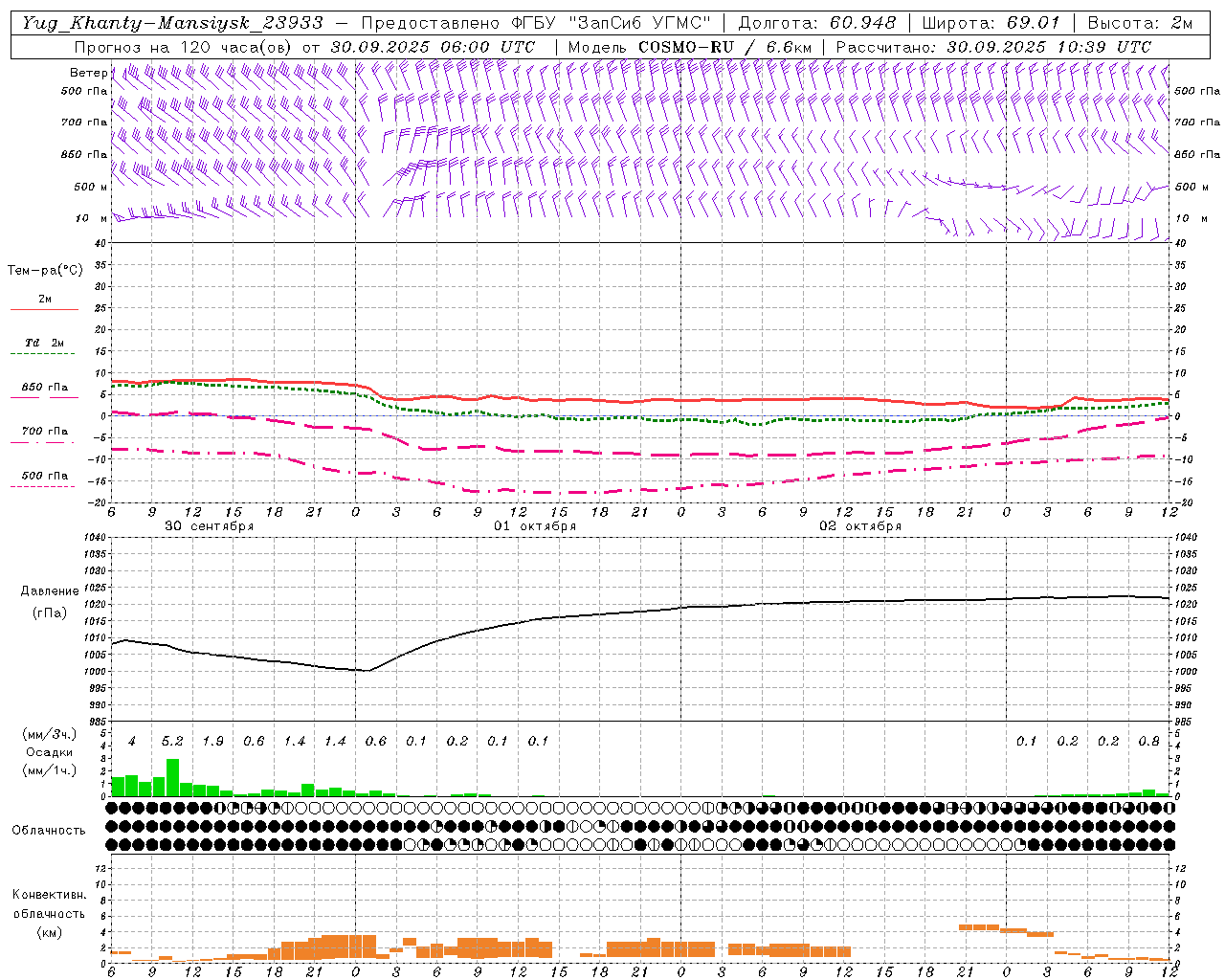1225x980 pixels.
Task: Click the 1.9 three-hour precipitation total
Action: 212,742
